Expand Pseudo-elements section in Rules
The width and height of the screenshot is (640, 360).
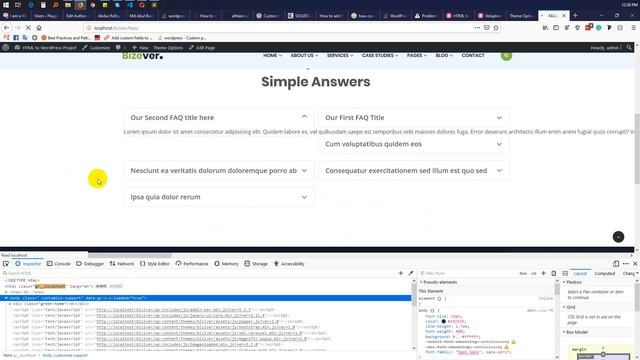pos(438,282)
